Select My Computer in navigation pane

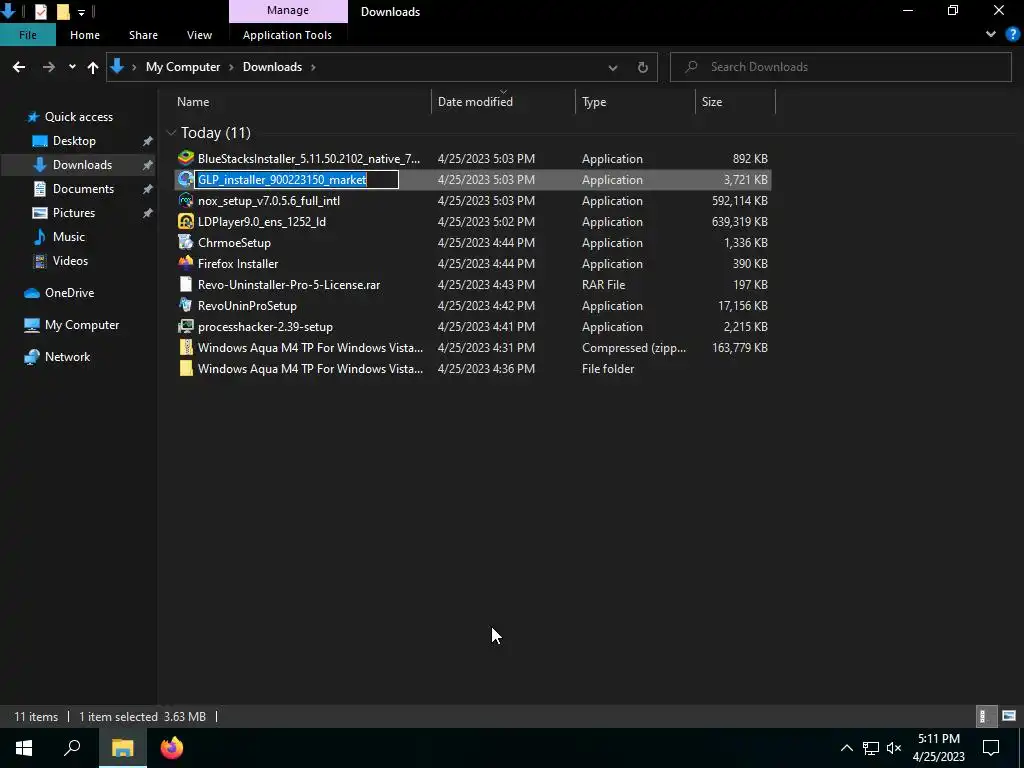[82, 325]
